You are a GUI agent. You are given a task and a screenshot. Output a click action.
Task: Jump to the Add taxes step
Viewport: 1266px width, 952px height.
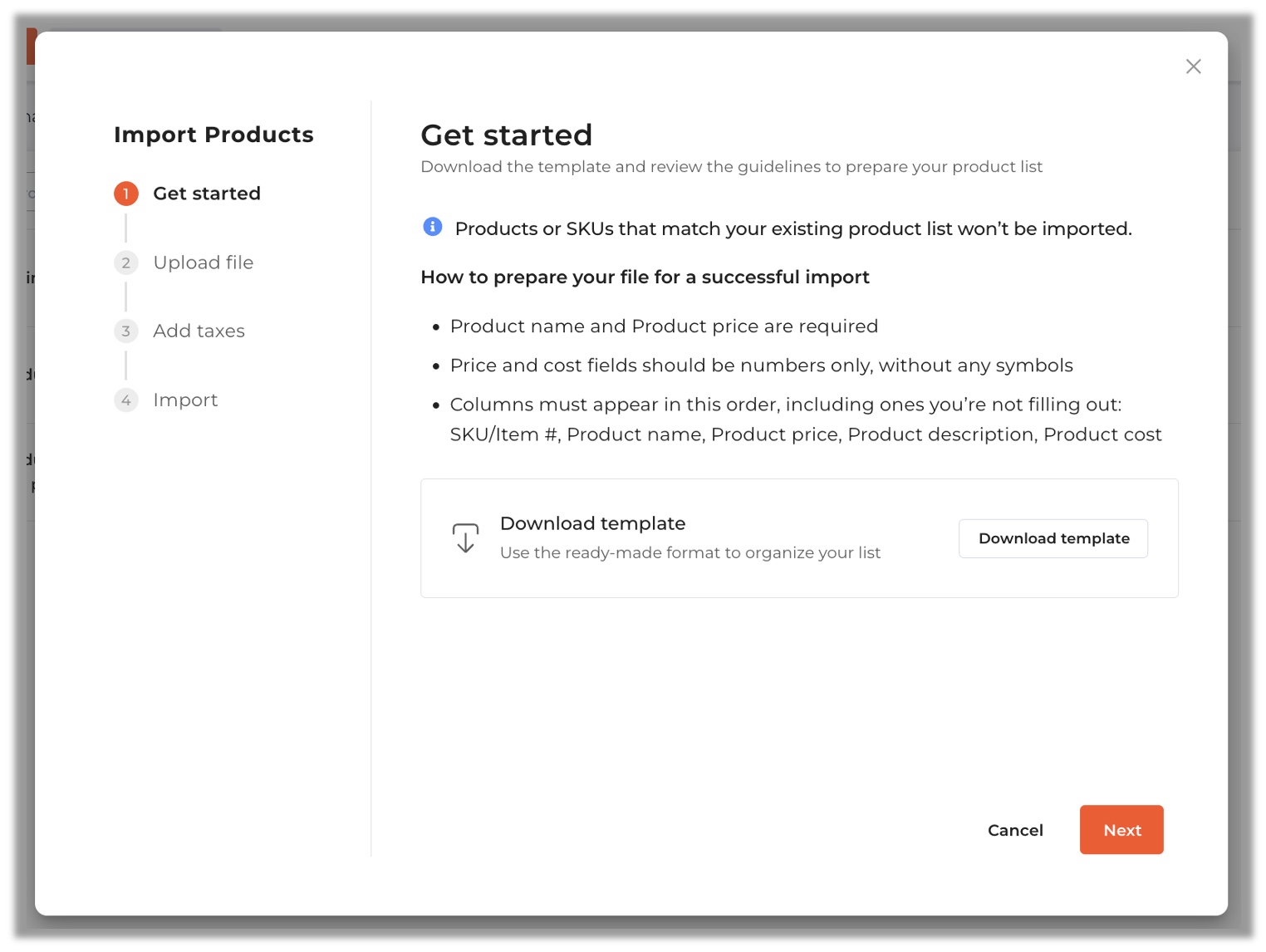199,331
